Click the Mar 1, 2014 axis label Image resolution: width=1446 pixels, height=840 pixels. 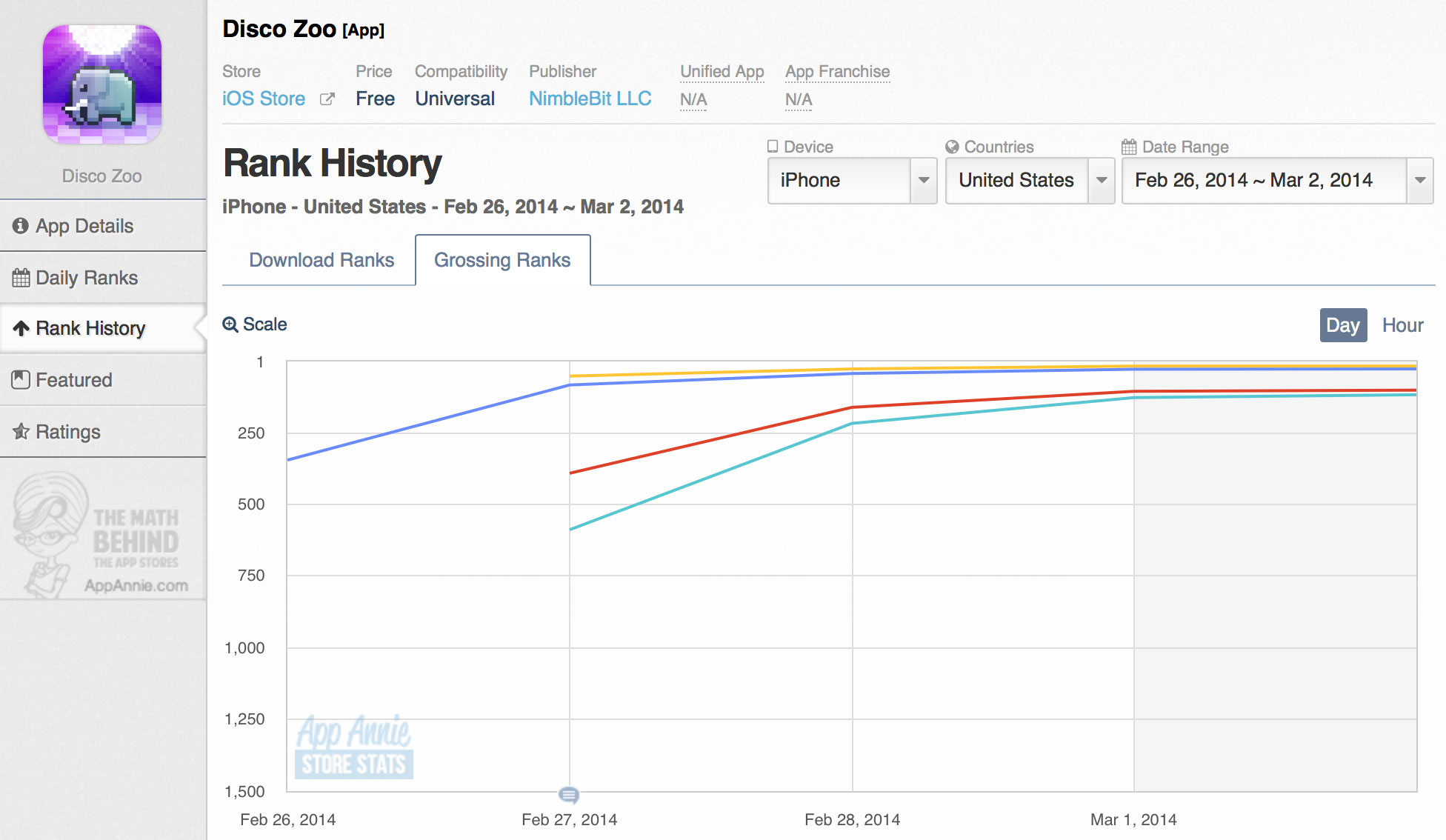(x=1133, y=819)
